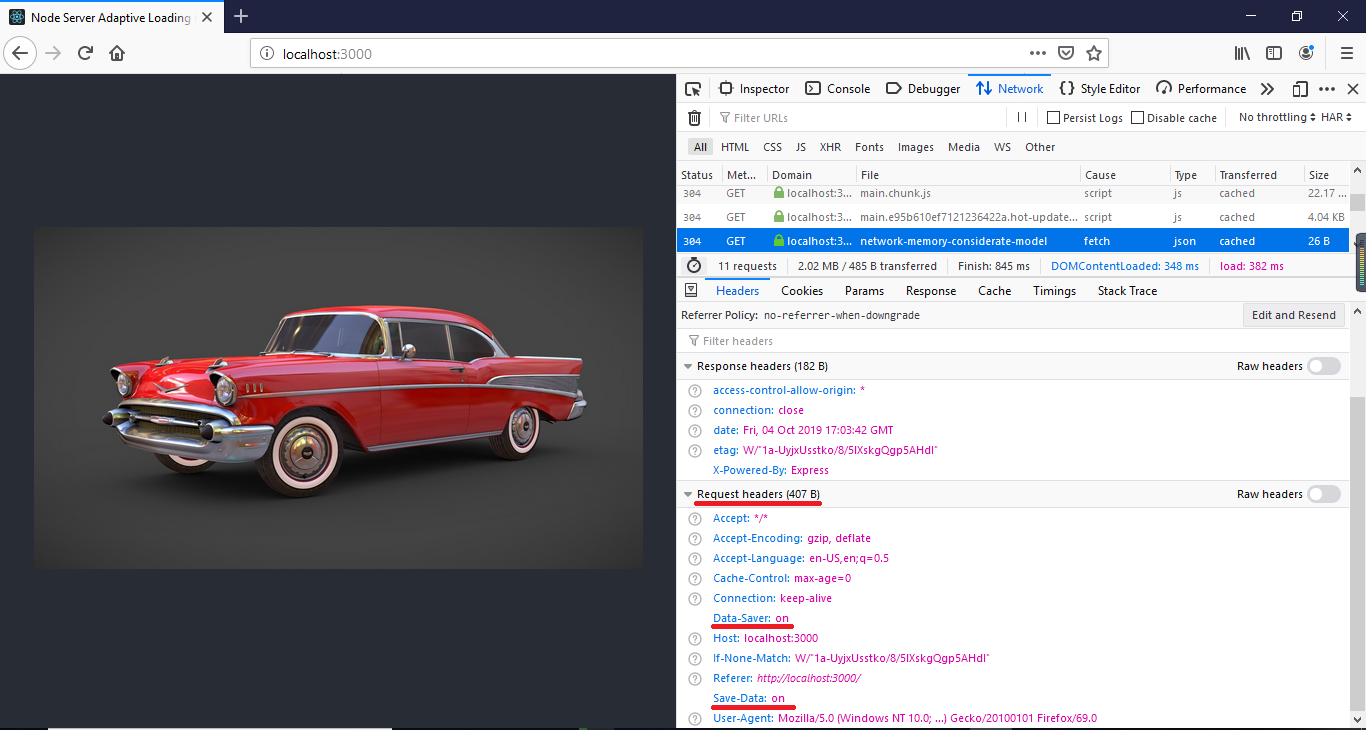This screenshot has width=1366, height=730.
Task: Click the stopwatch performance analysis icon
Action: point(694,265)
